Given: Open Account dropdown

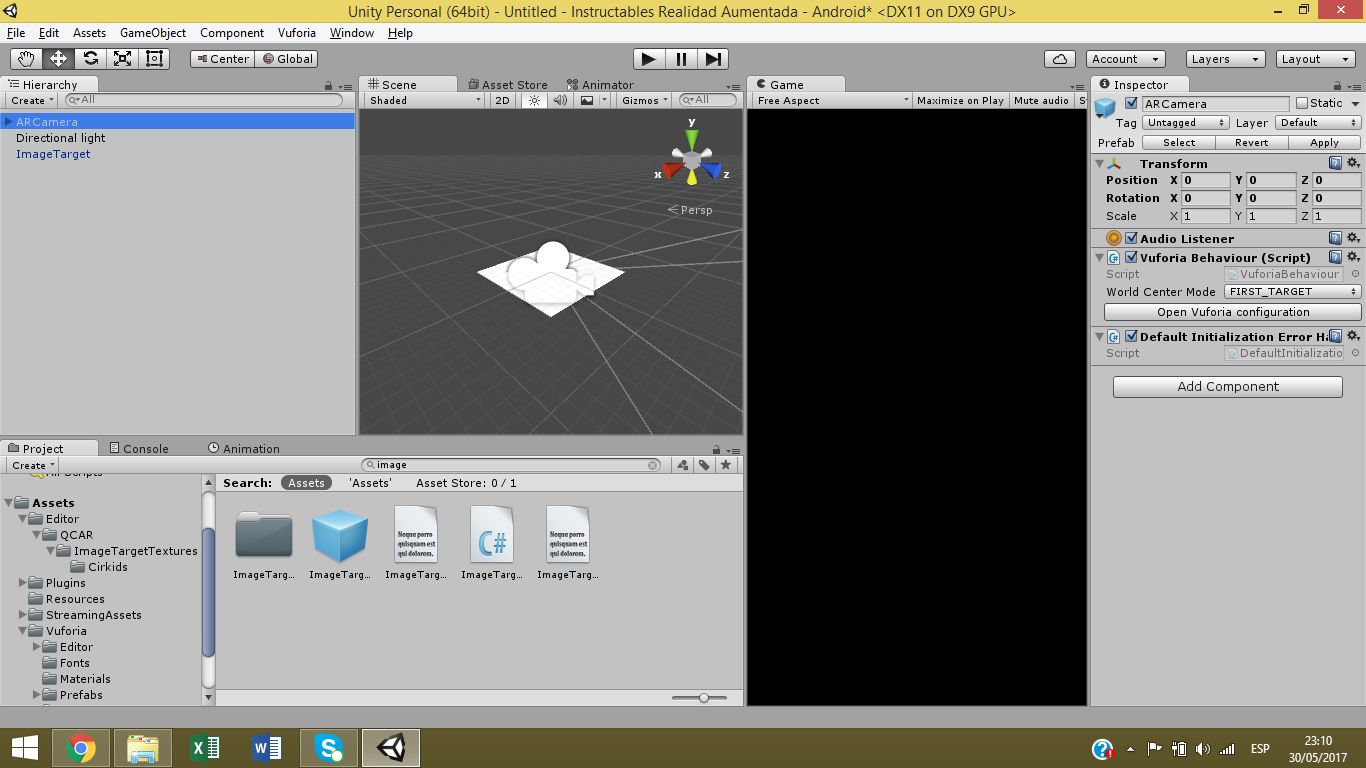Looking at the screenshot, I should (x=1125, y=59).
